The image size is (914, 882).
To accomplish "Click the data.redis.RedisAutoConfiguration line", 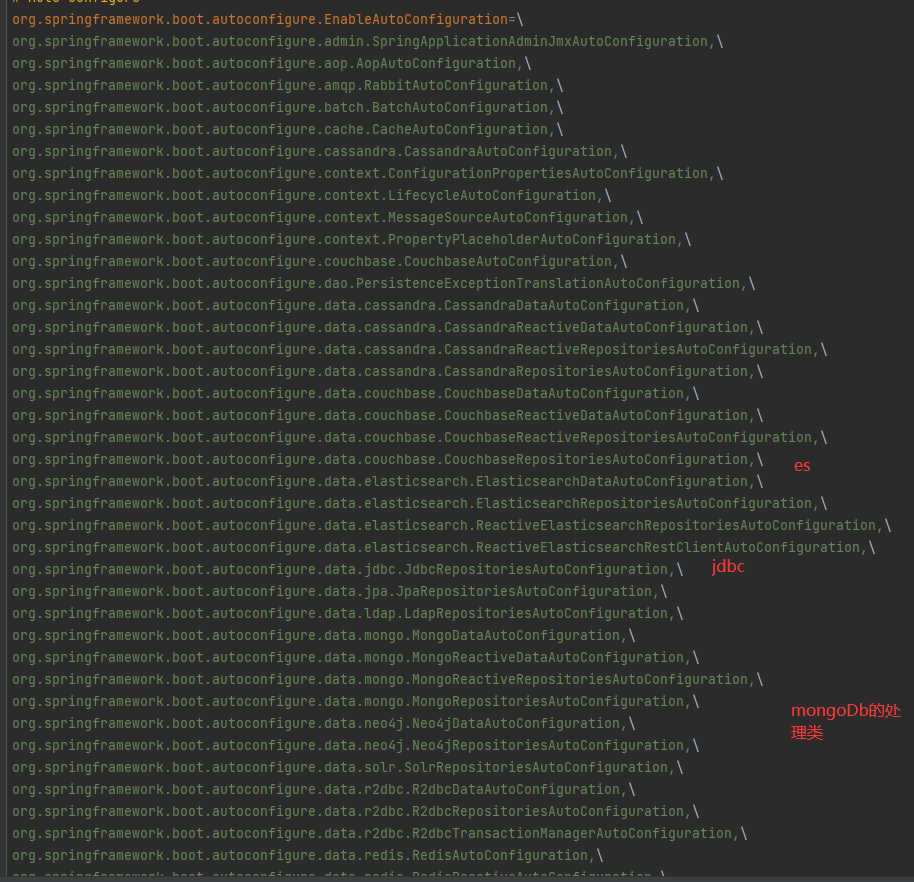I will coord(308,856).
